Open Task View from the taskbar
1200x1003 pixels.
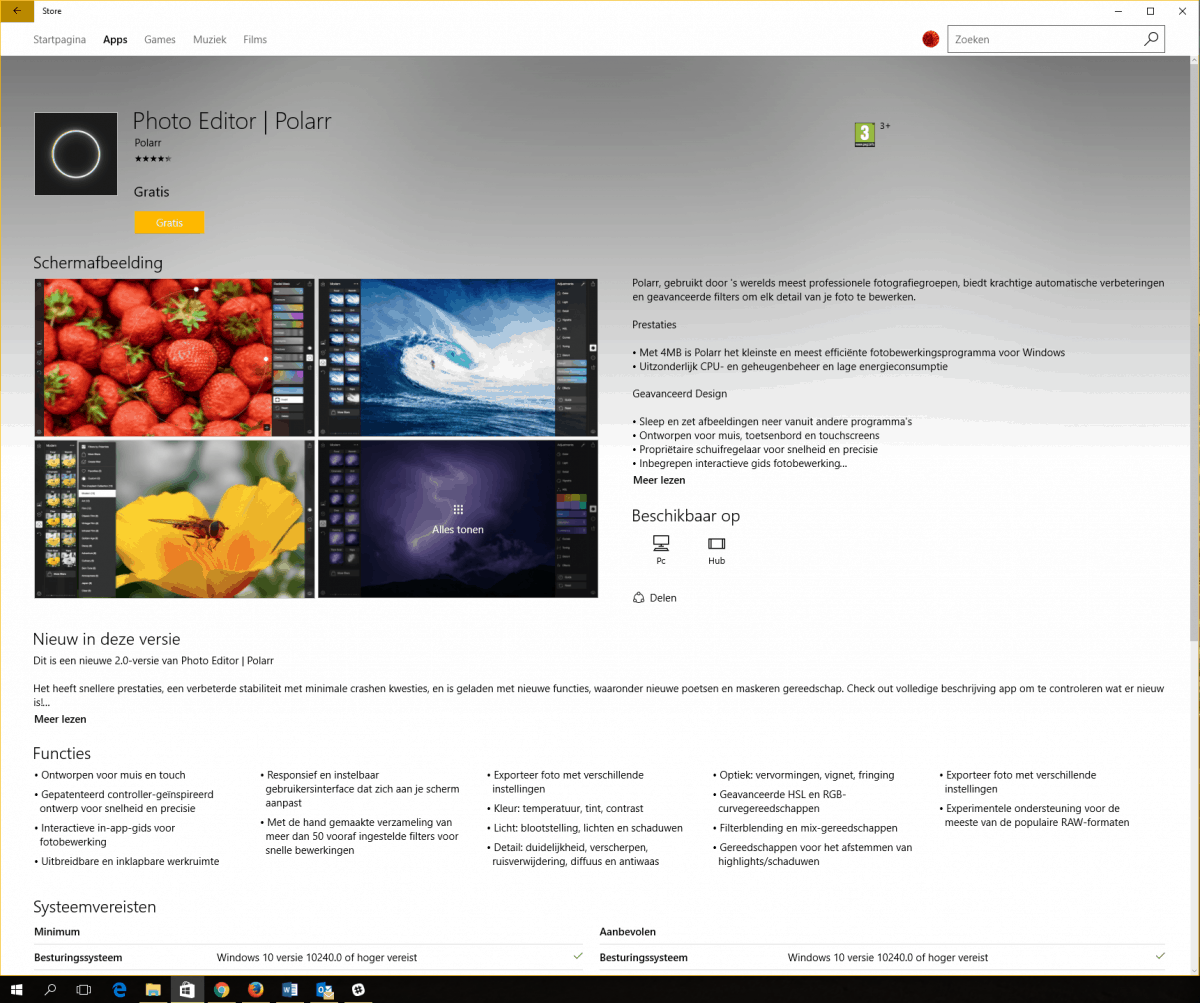(x=84, y=990)
